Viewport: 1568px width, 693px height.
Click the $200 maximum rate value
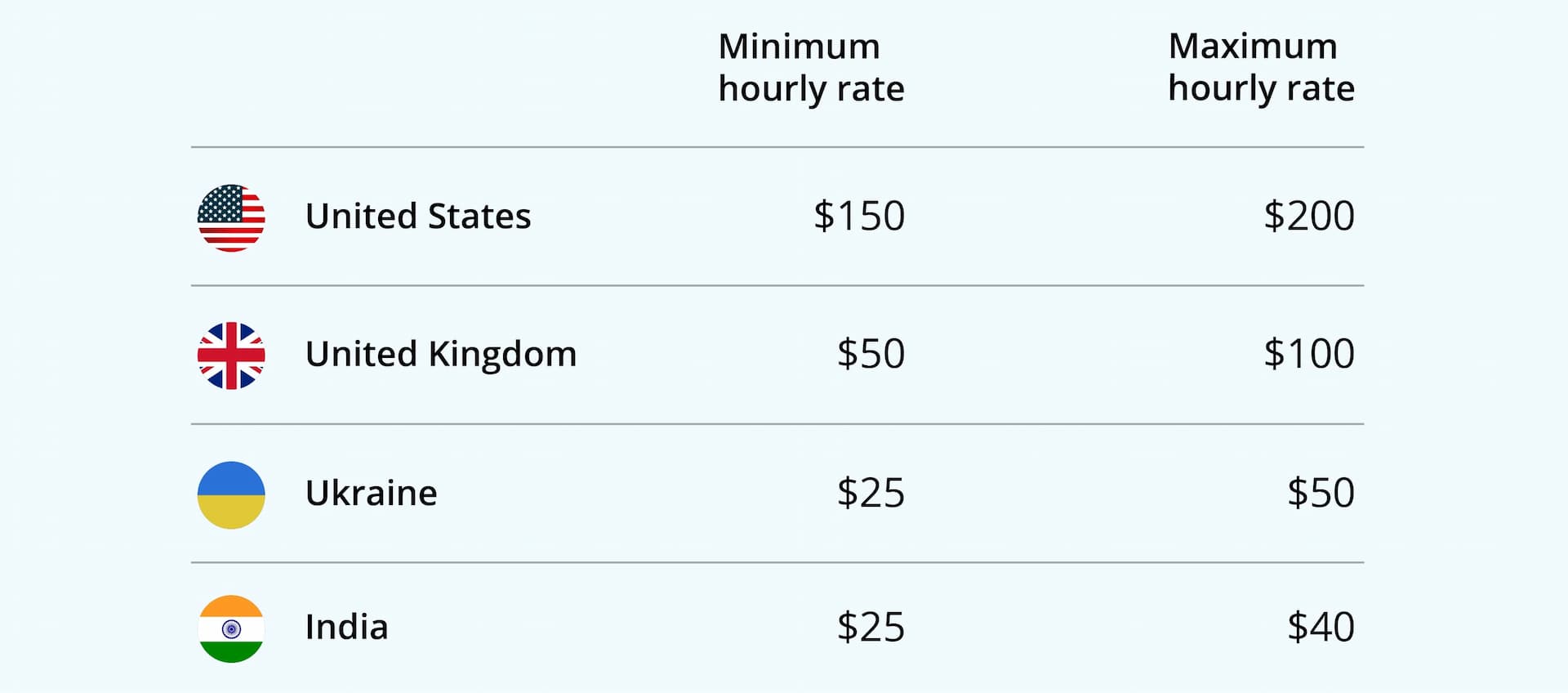coord(1309,216)
